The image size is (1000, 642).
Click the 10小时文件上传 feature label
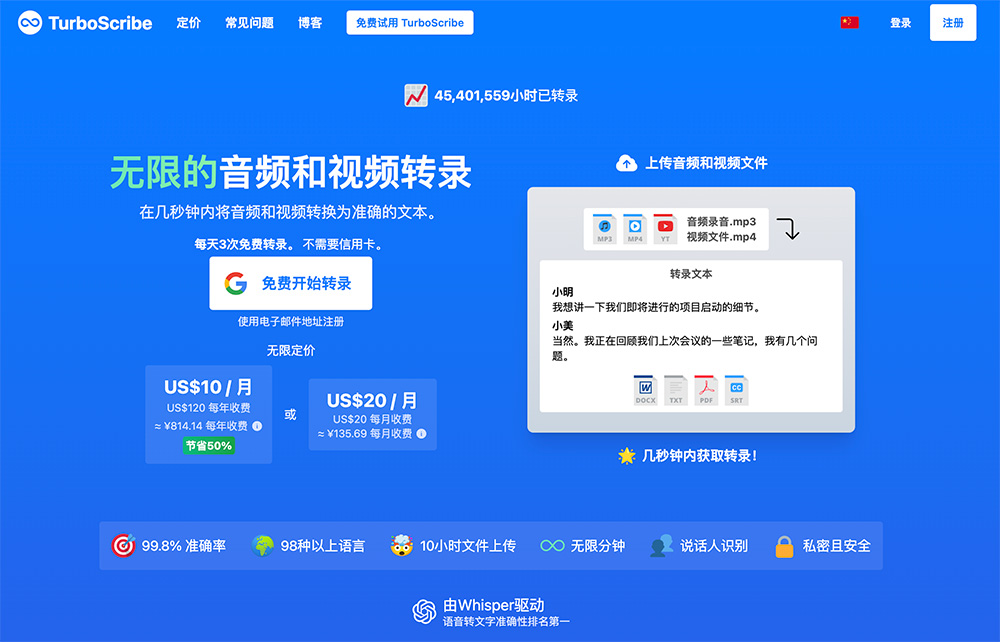pyautogui.click(x=467, y=546)
